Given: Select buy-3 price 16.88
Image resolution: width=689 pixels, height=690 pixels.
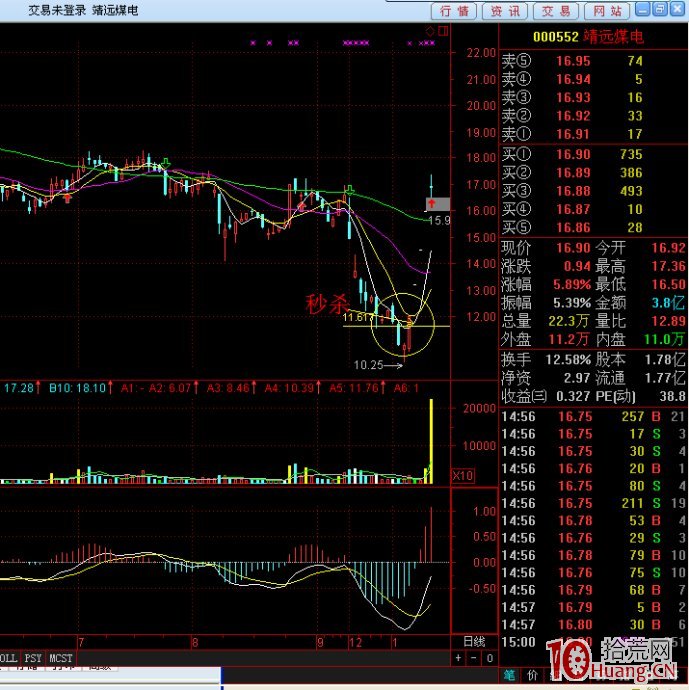Looking at the screenshot, I should [573, 191].
